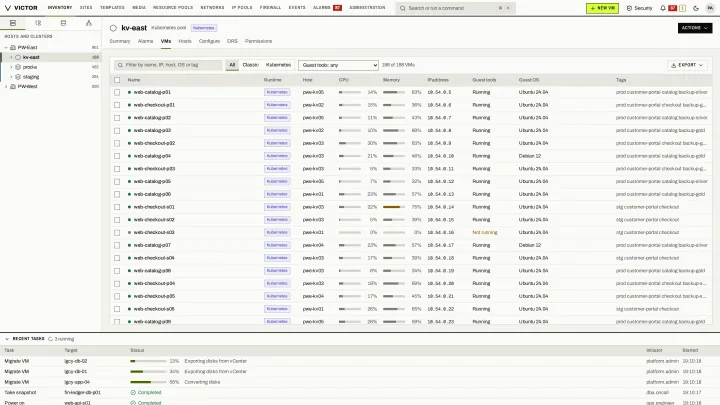Click the PW-West datacenter icon in the tree
The width and height of the screenshot is (720, 405).
[13, 86]
